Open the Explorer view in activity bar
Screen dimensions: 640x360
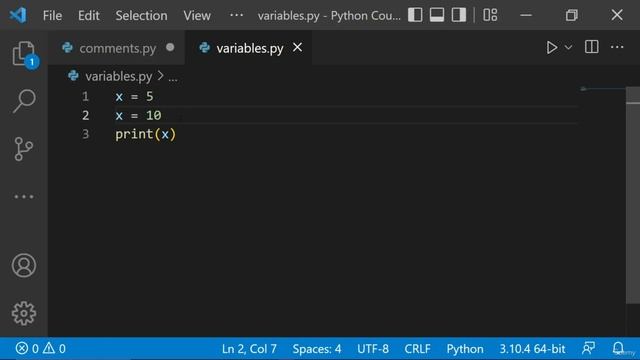(24, 53)
